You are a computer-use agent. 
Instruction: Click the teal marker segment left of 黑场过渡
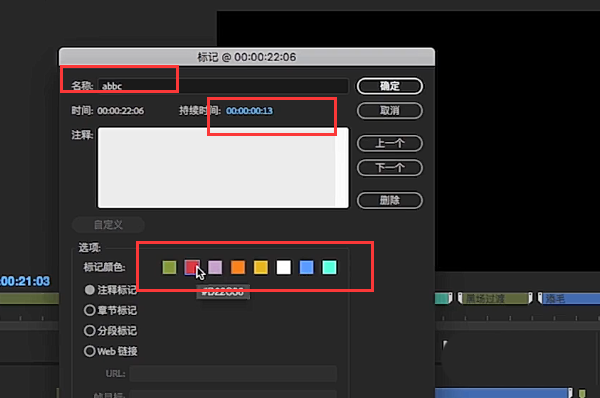pos(444,298)
